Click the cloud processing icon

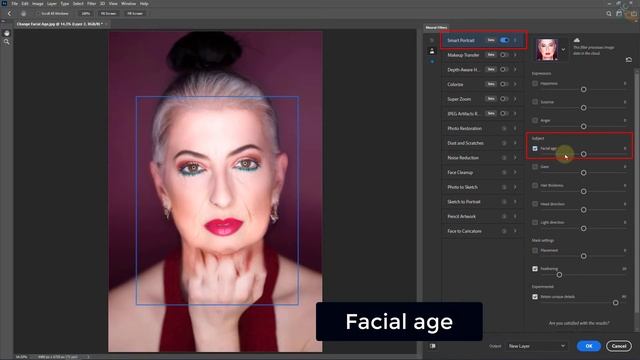(576, 40)
